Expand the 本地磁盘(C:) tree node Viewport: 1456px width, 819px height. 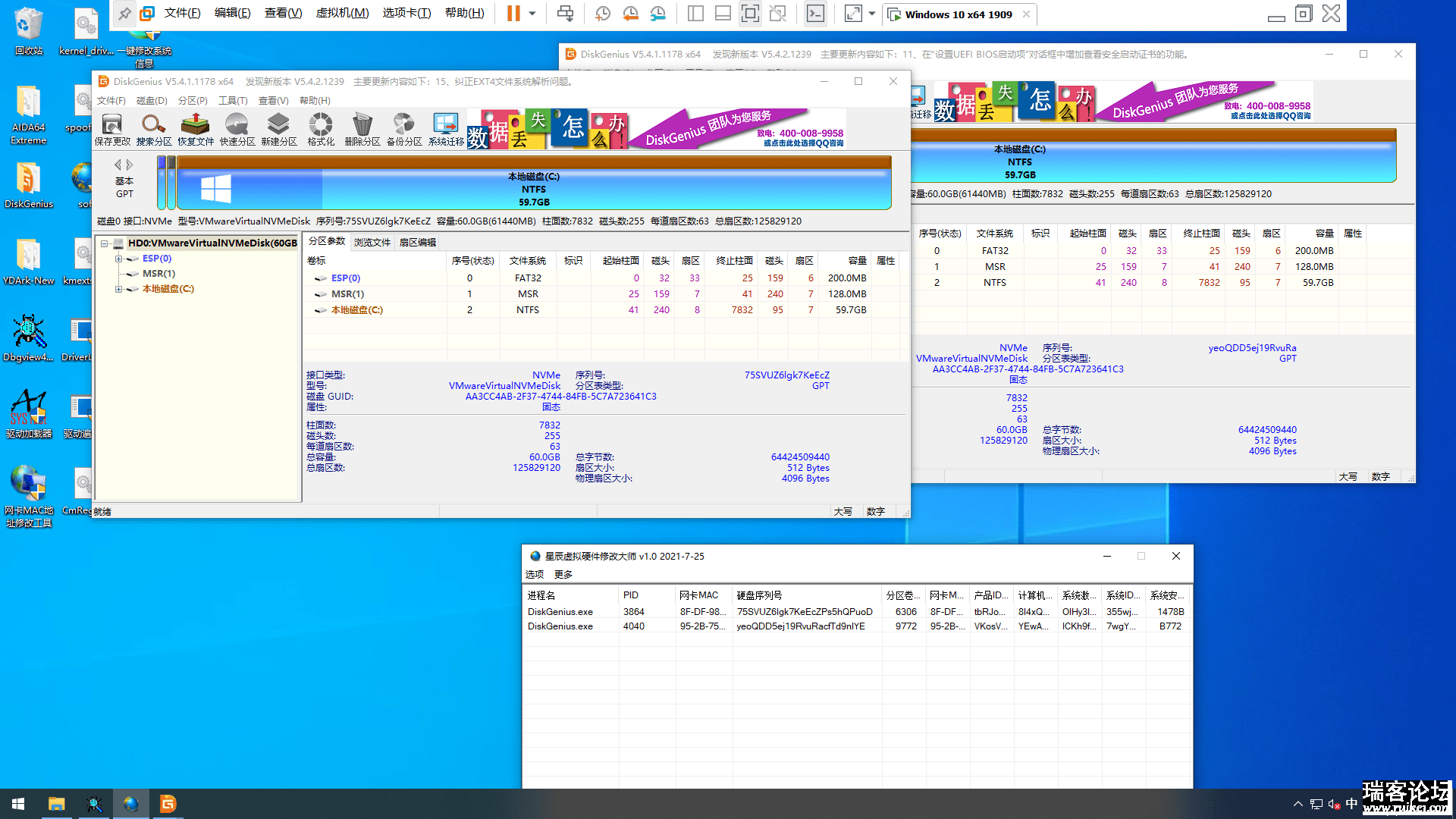pos(118,289)
